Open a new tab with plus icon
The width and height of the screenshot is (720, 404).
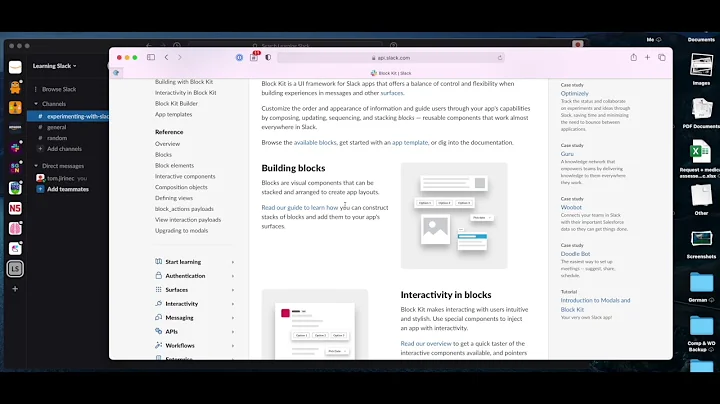click(647, 57)
